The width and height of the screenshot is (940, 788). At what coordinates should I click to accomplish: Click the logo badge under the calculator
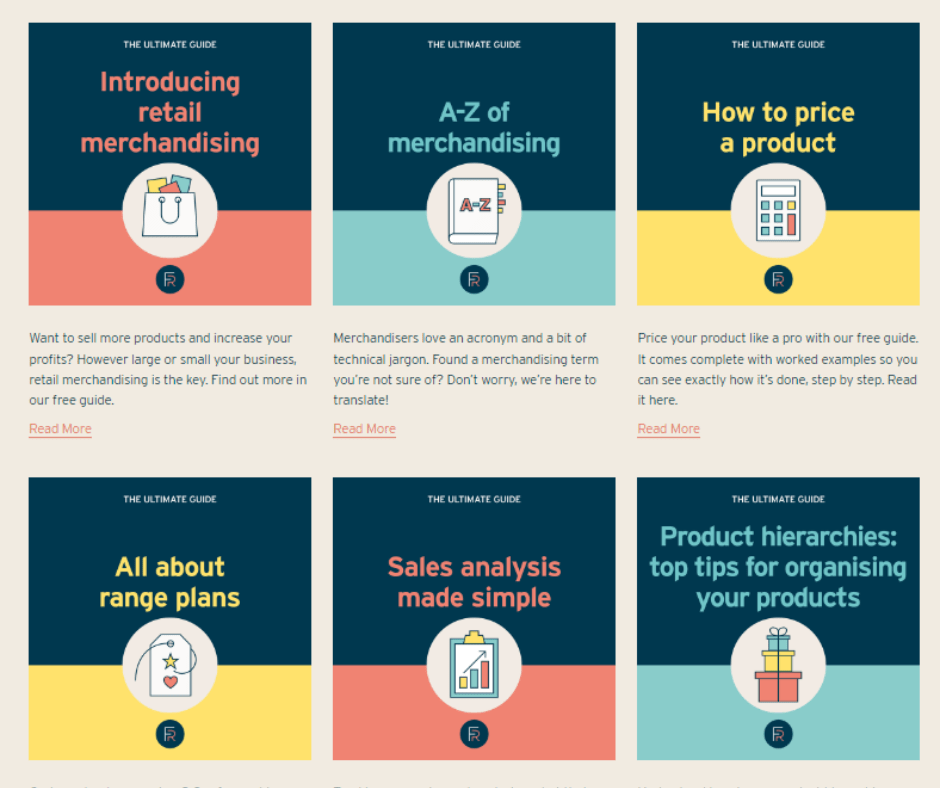click(778, 280)
